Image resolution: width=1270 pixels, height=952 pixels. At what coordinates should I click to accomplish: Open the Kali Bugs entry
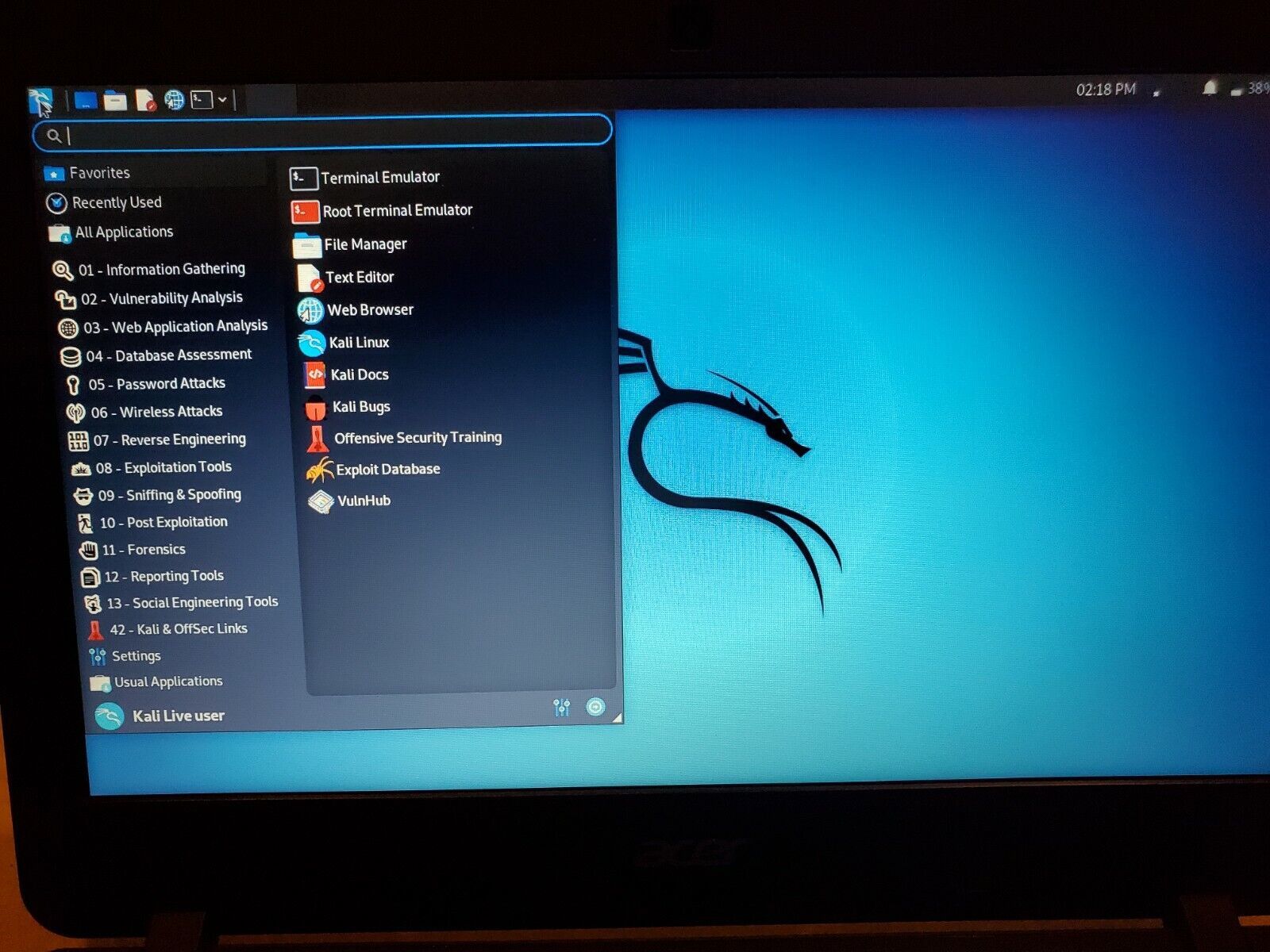point(348,407)
